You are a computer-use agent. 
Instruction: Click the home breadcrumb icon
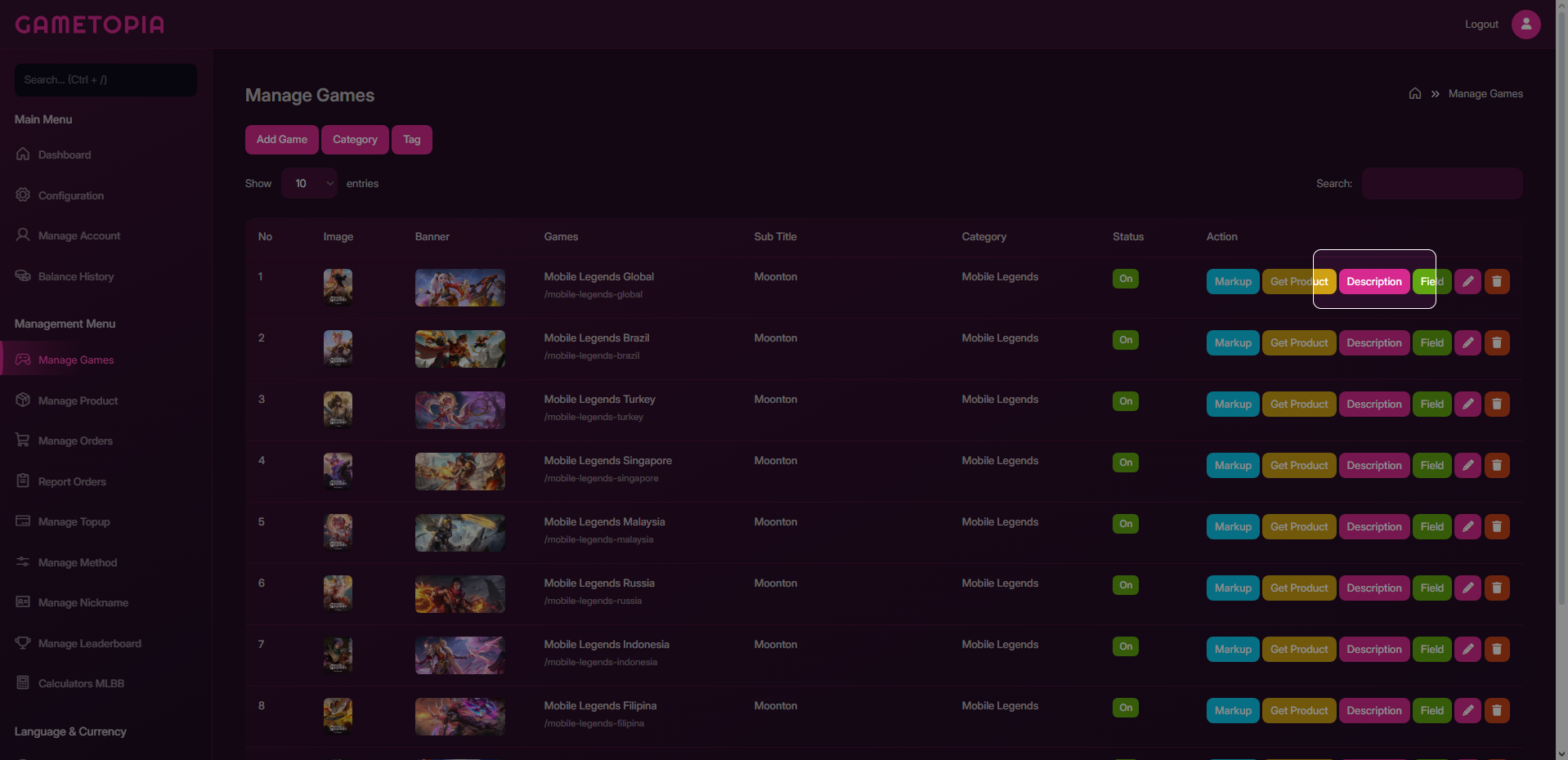point(1415,93)
